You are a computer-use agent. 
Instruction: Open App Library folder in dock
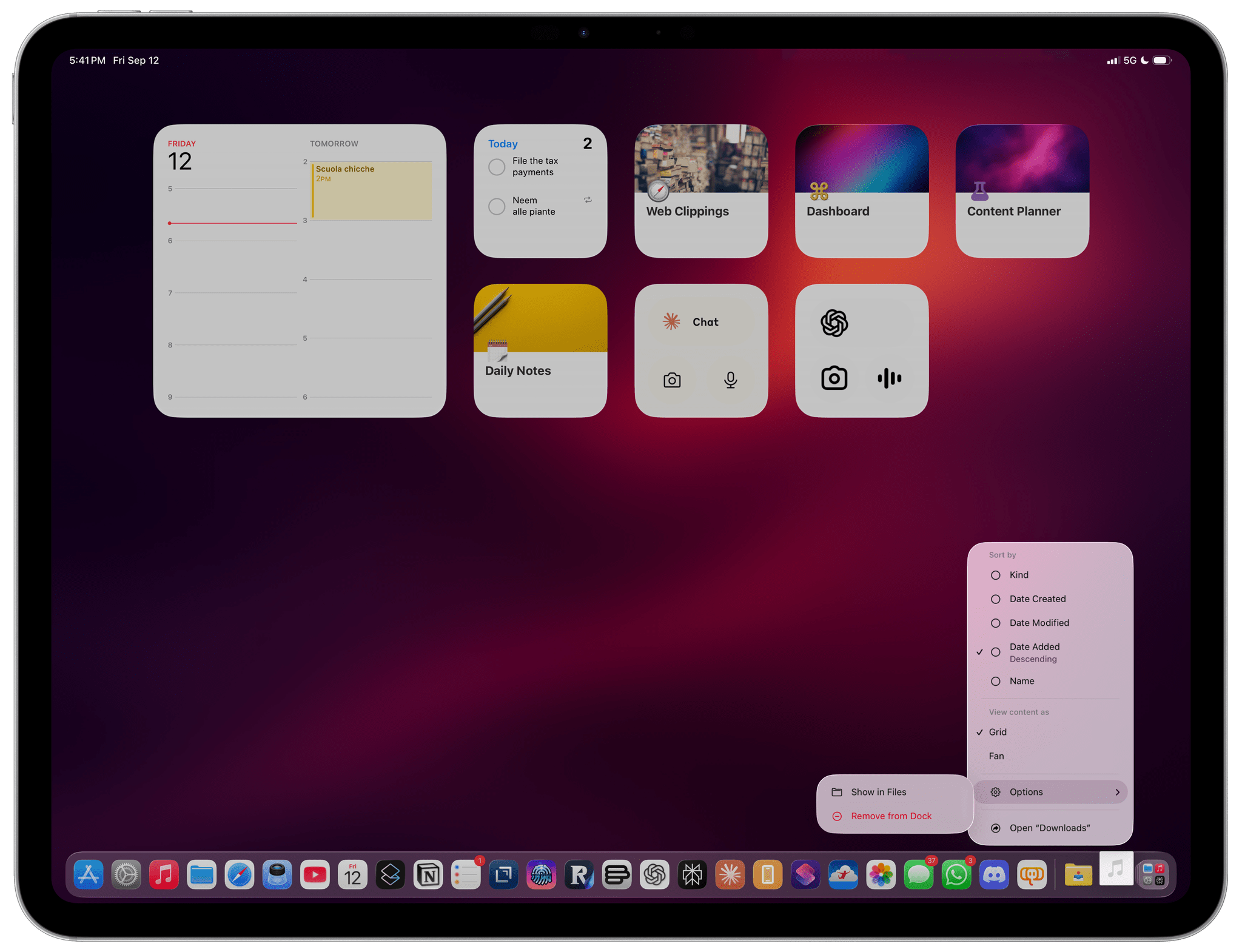(x=1153, y=875)
